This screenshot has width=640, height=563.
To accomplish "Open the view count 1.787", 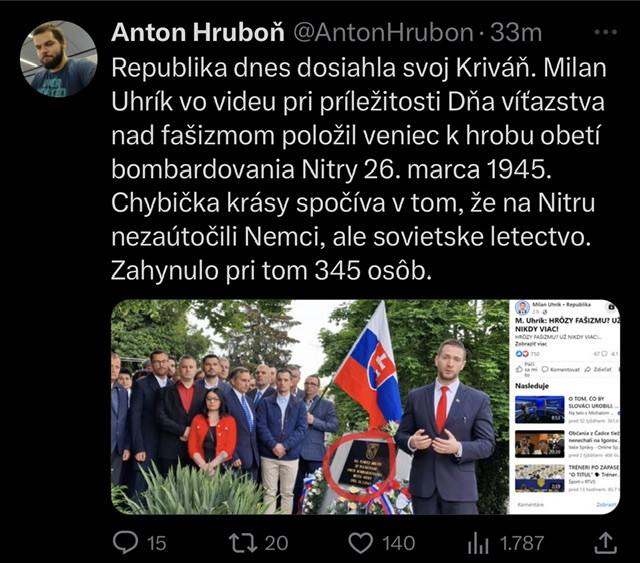I will (x=522, y=543).
